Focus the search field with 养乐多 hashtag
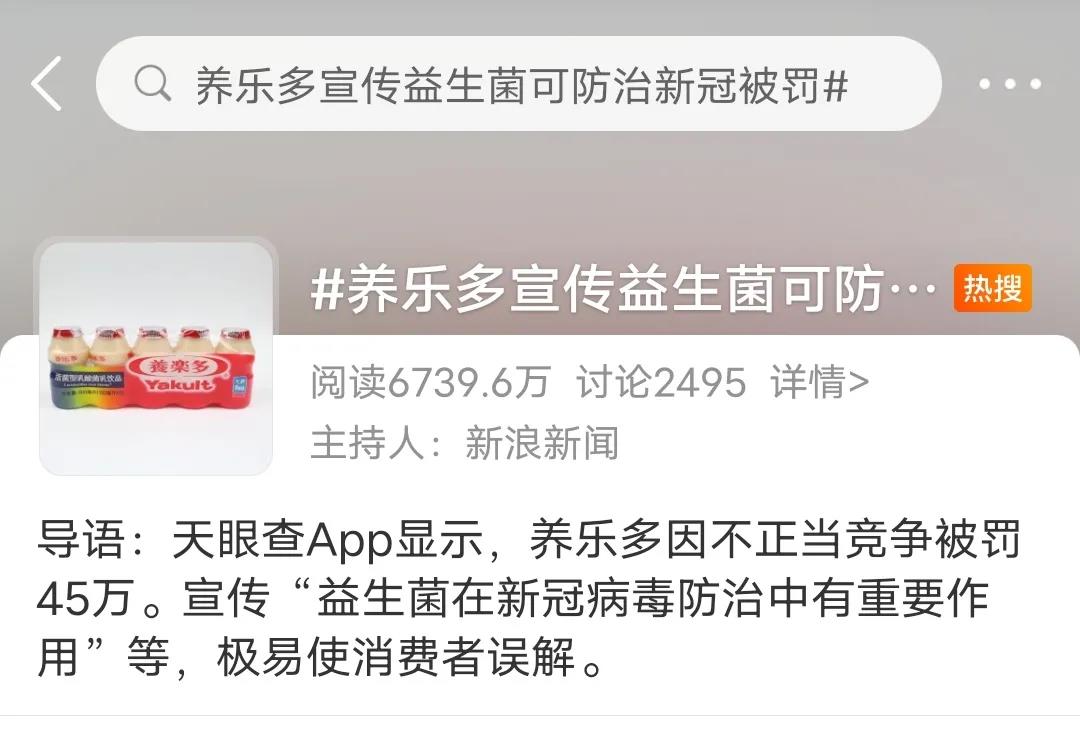 coord(519,84)
